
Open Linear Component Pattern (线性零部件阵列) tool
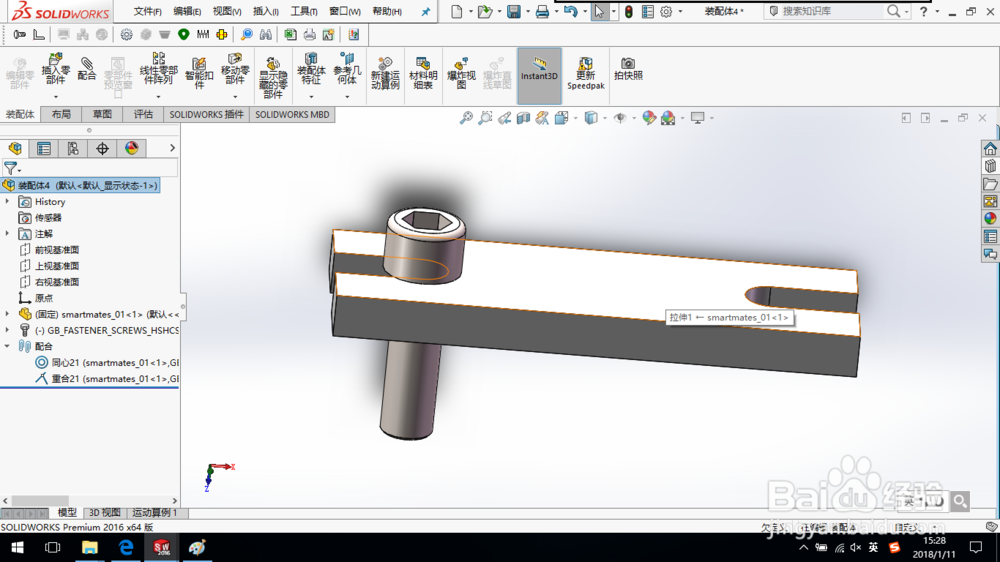pos(158,69)
